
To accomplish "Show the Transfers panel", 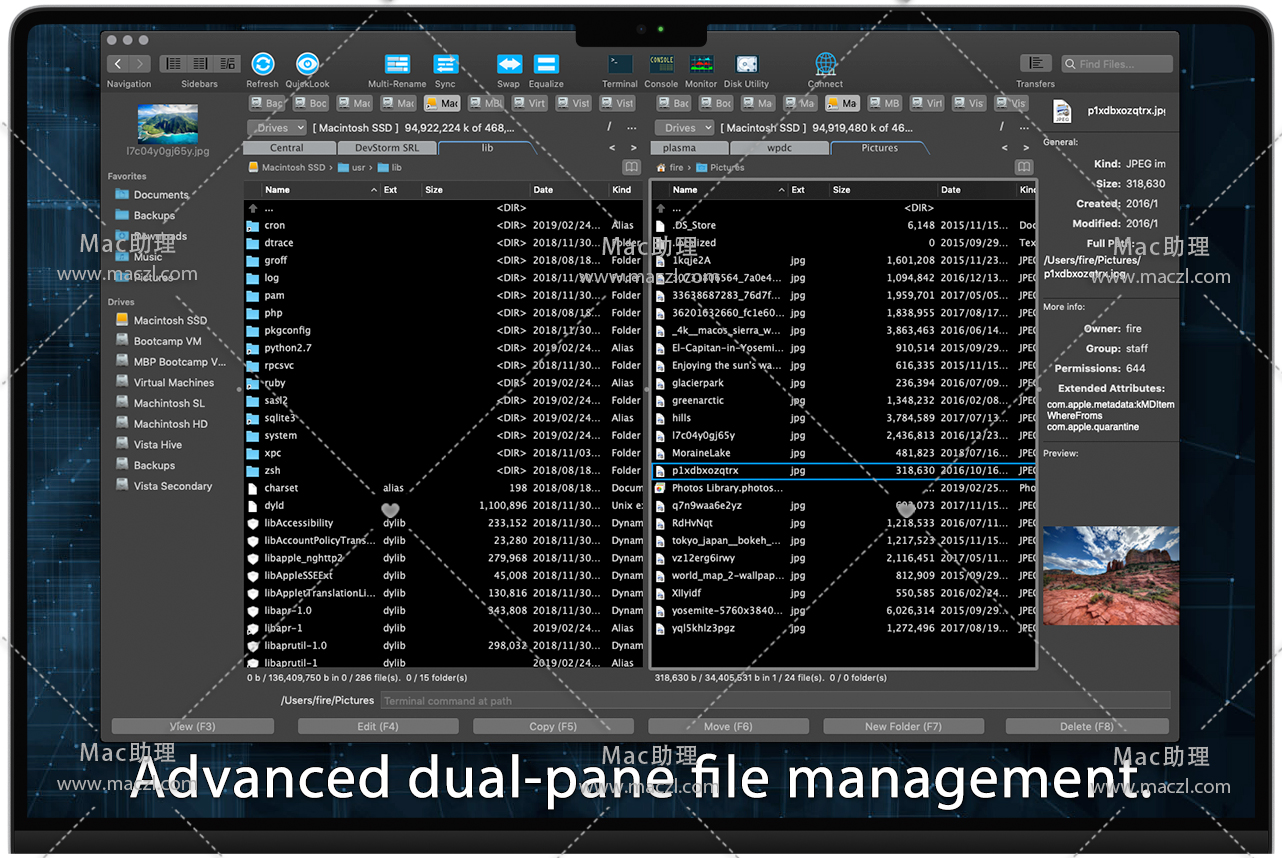I will click(1035, 63).
